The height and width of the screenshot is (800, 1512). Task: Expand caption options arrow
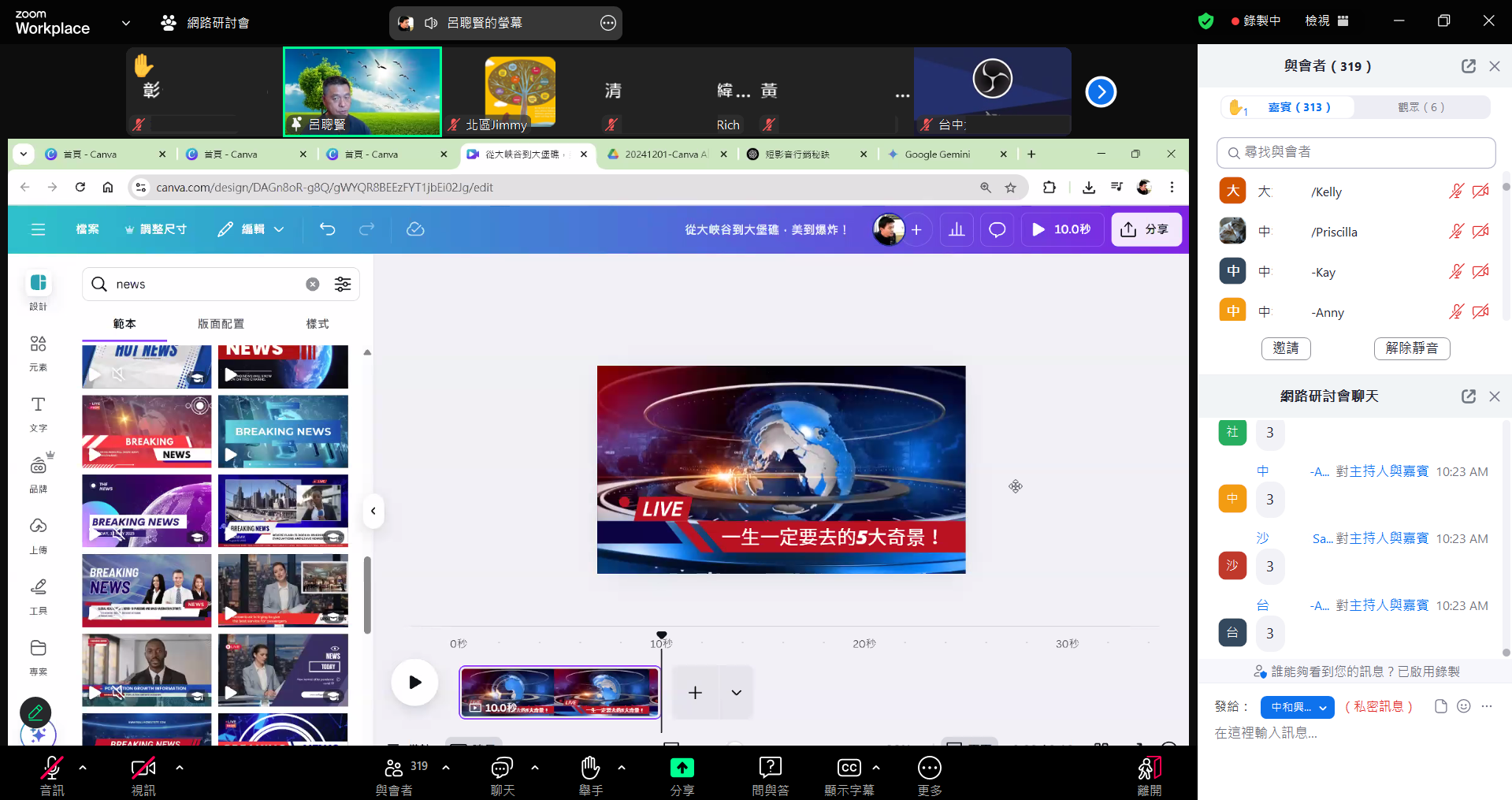tap(876, 767)
